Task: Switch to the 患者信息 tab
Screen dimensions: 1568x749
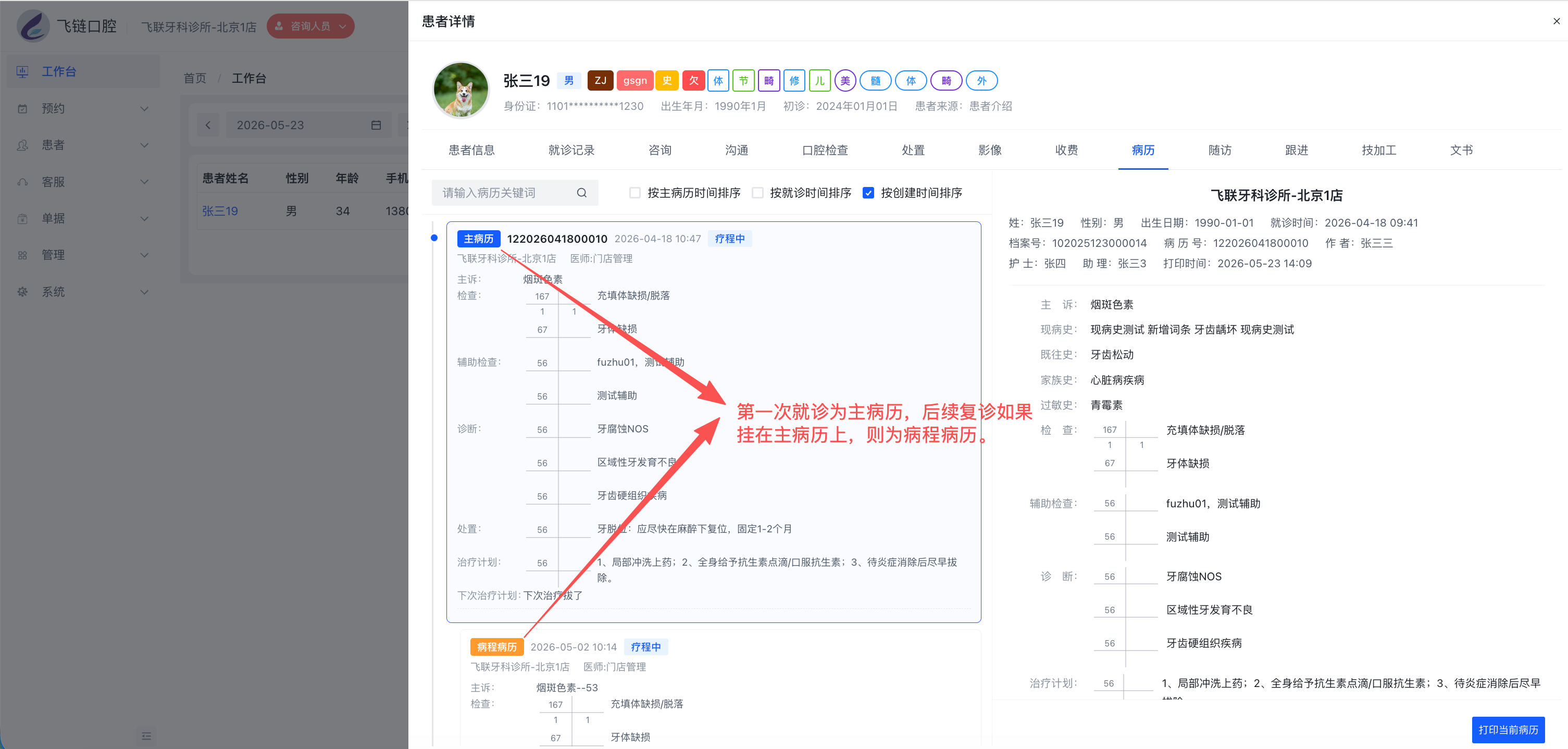Action: 471,151
